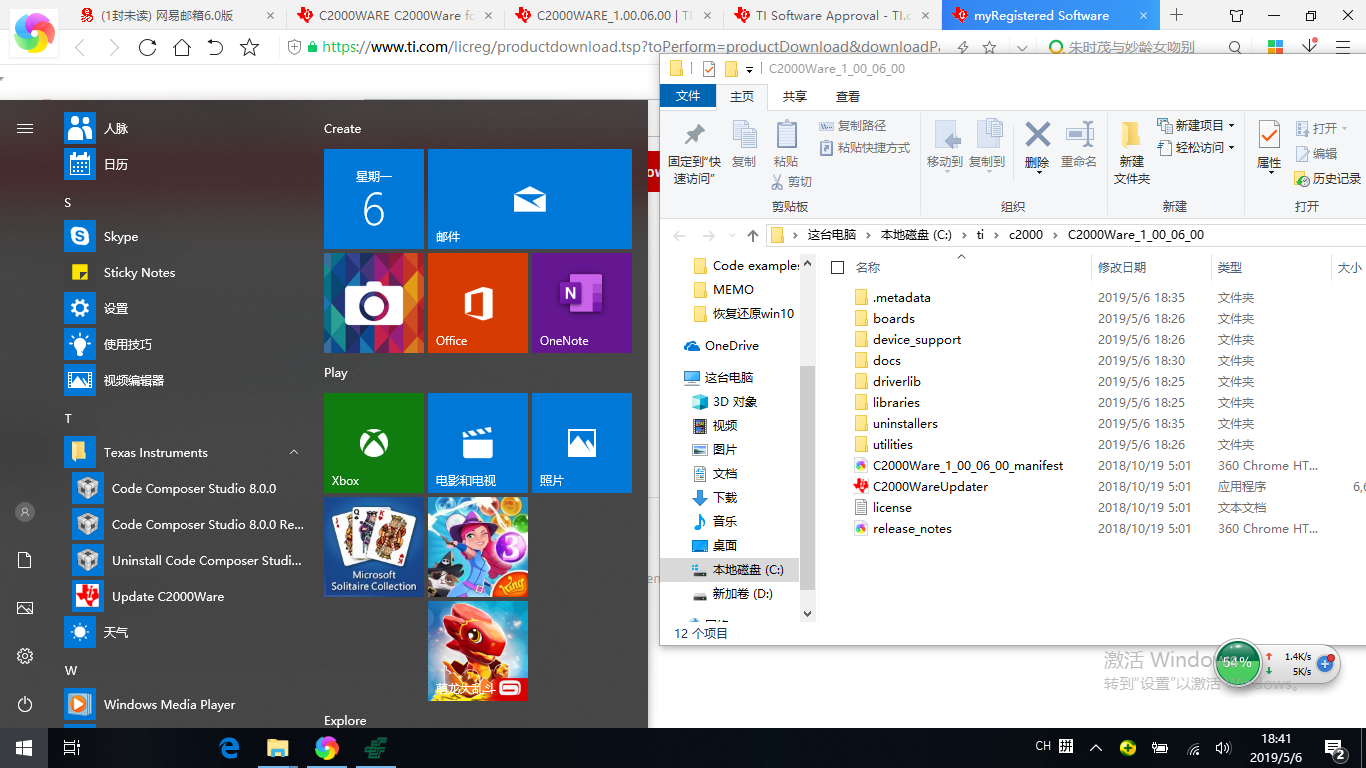Click the Power icon in Start menu
The width and height of the screenshot is (1366, 768).
[25, 704]
